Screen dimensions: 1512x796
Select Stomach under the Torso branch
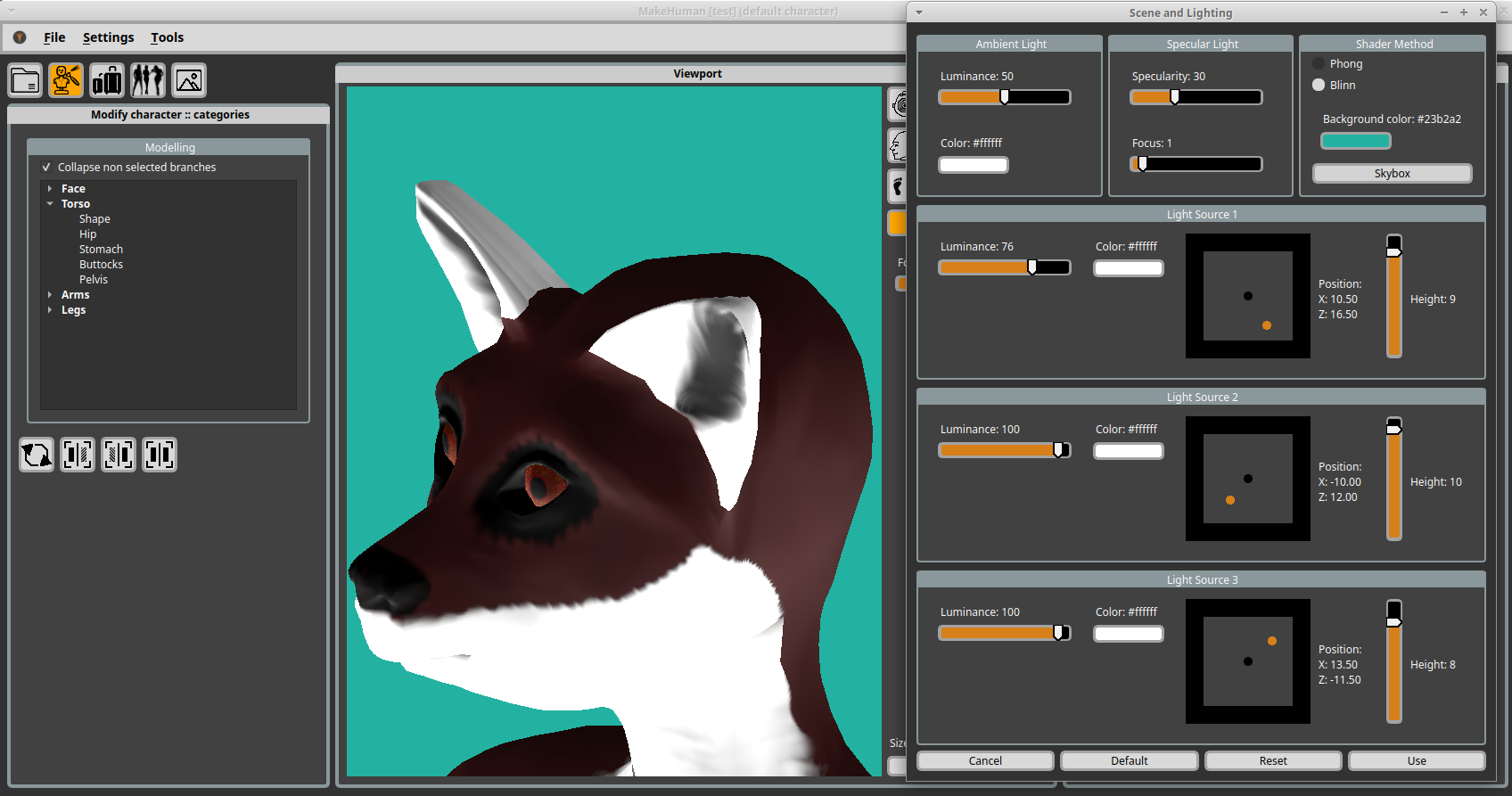click(x=101, y=250)
